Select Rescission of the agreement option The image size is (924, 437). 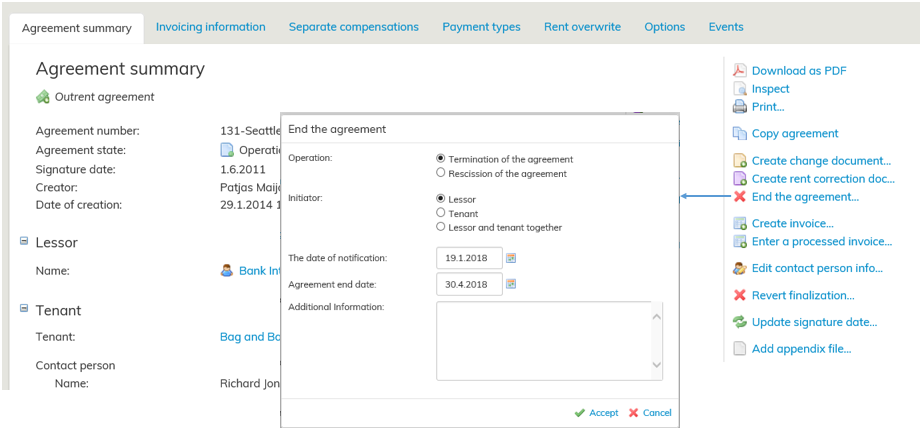[x=441, y=173]
